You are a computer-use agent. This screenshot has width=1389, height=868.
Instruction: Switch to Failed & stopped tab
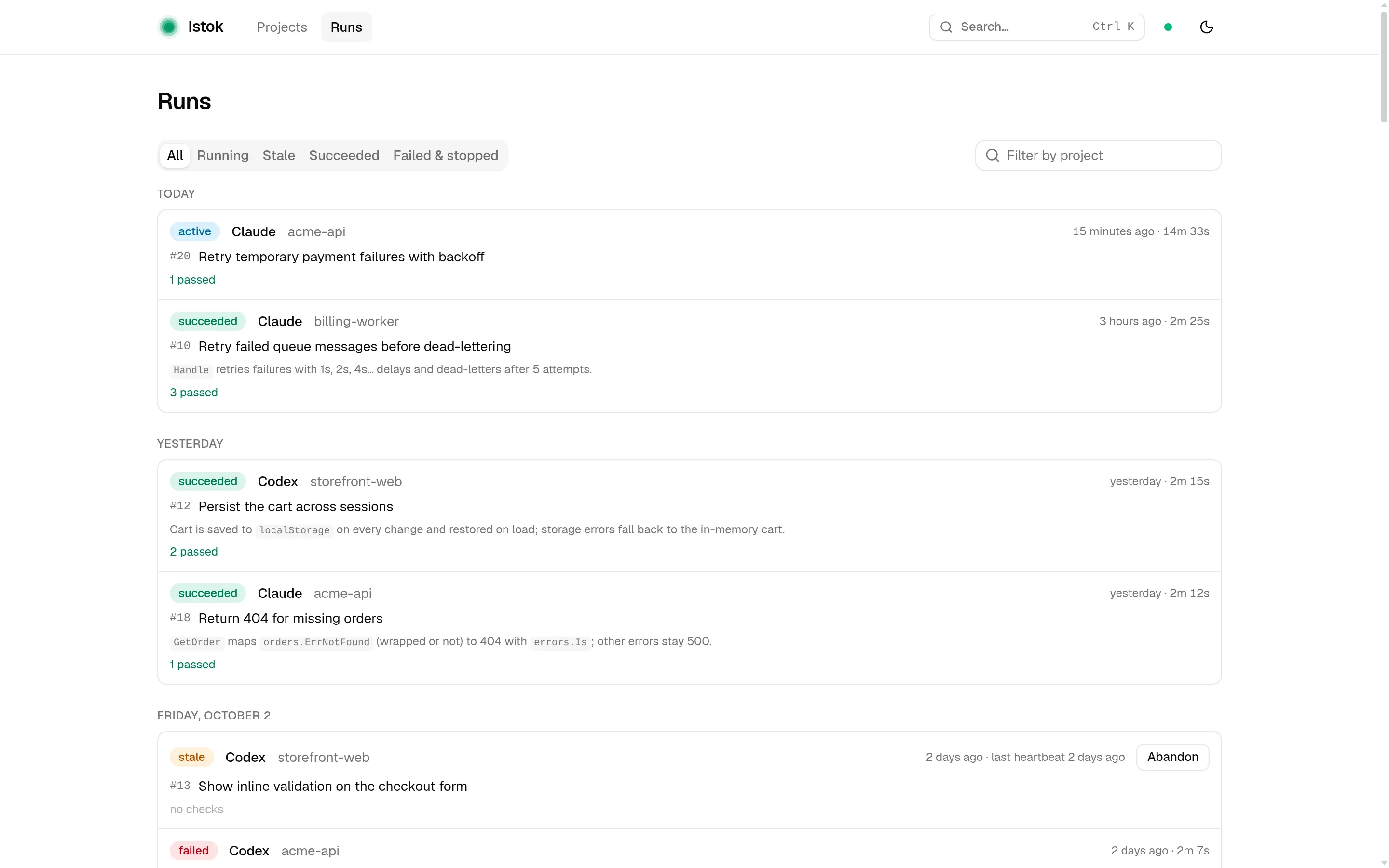(x=446, y=156)
